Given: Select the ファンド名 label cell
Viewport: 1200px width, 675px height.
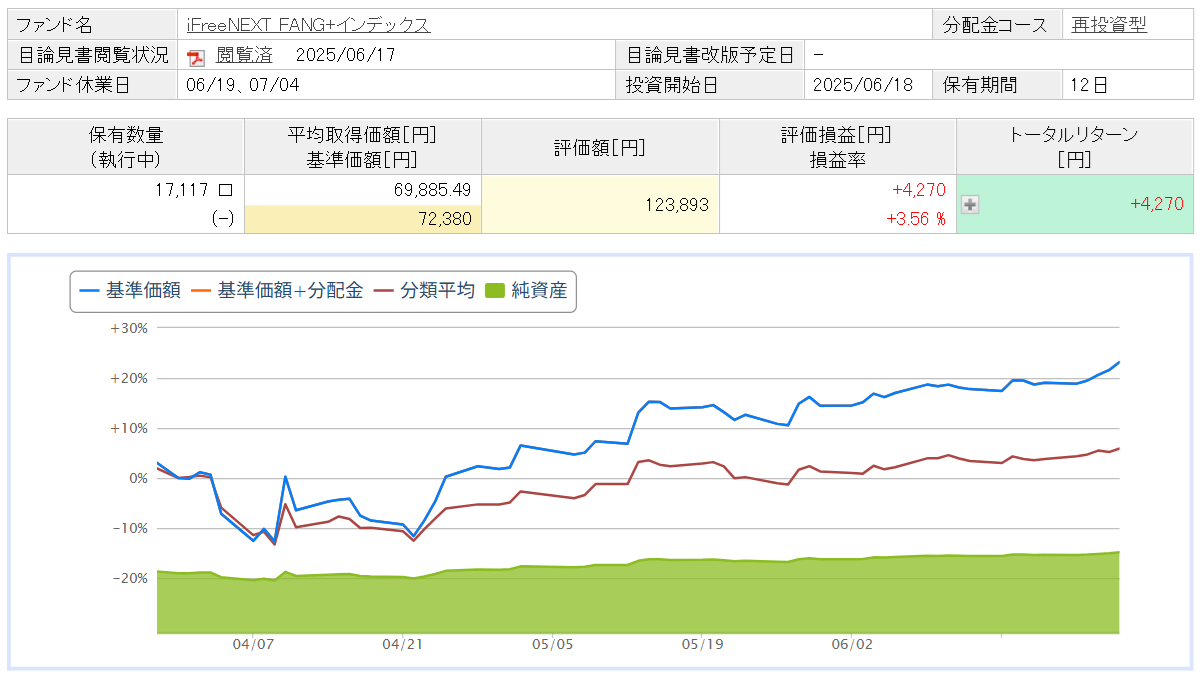Looking at the screenshot, I should [93, 26].
